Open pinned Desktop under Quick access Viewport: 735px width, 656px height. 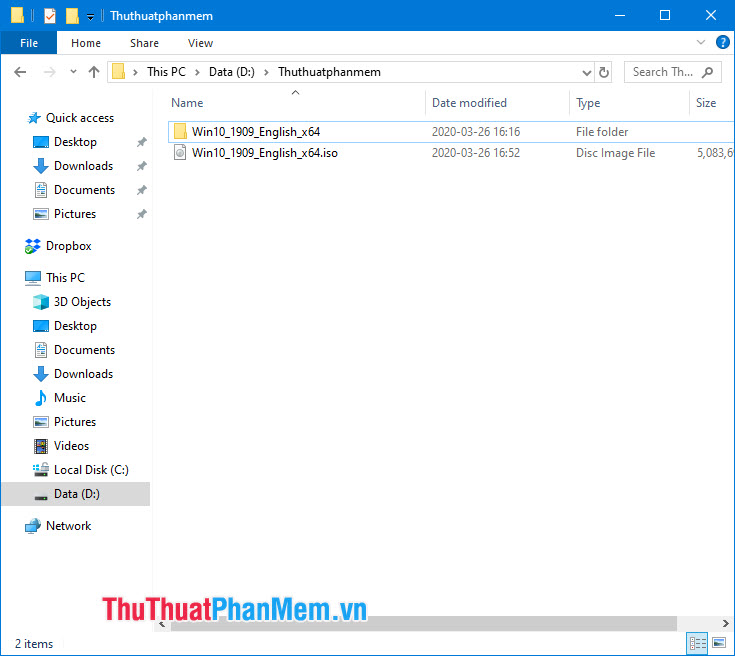point(75,142)
